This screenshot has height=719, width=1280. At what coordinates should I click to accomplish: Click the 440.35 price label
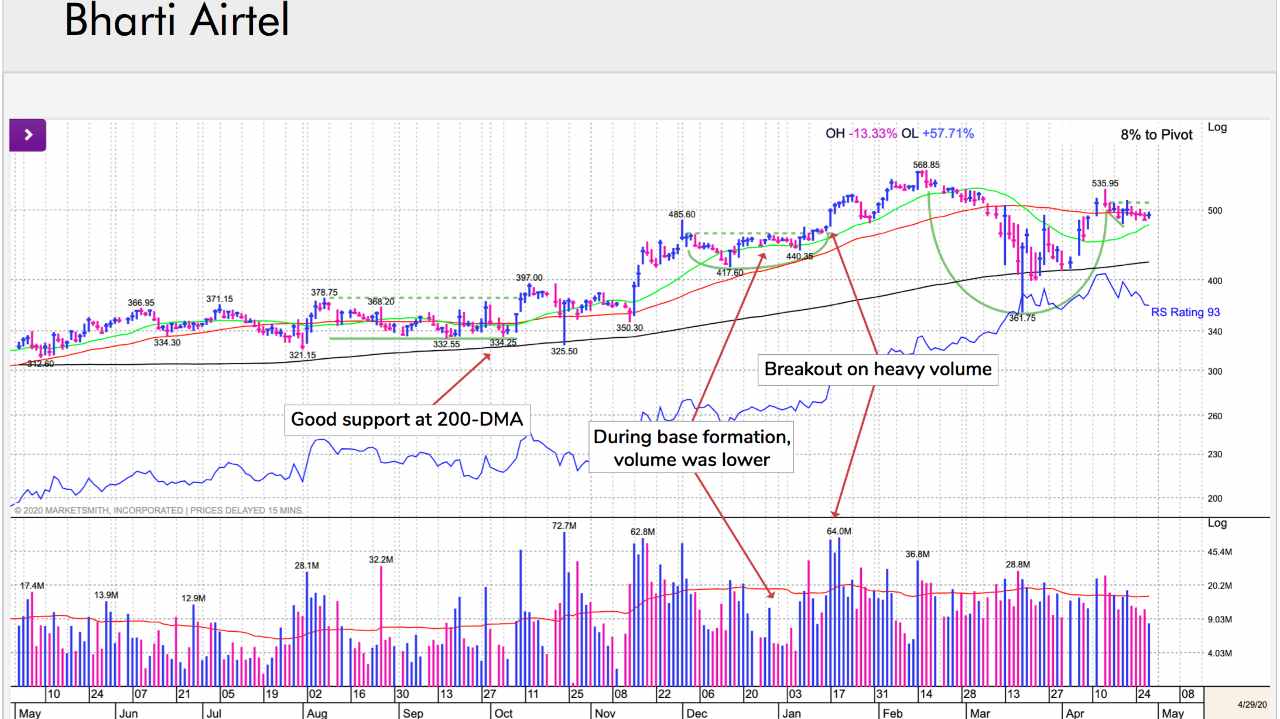click(x=799, y=256)
